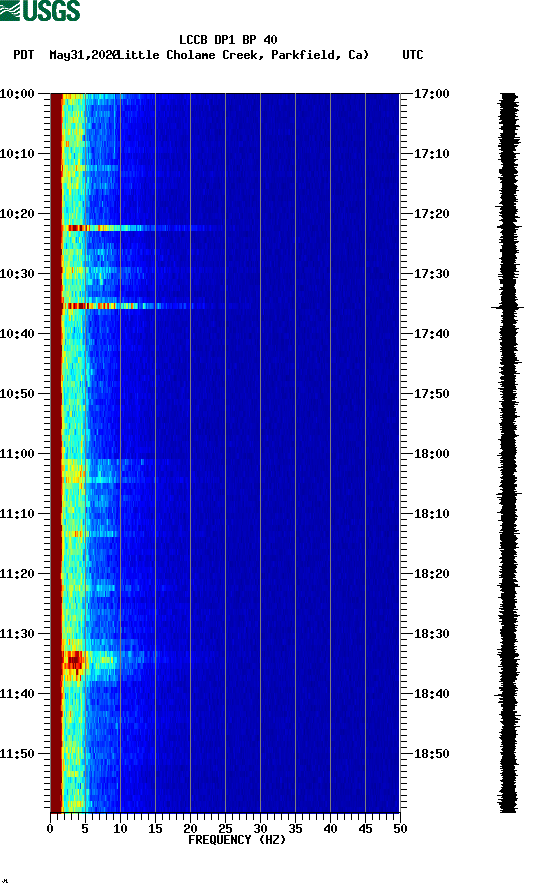Click the 10:20 PDT time label
The image size is (552, 892).
pyautogui.click(x=17, y=214)
